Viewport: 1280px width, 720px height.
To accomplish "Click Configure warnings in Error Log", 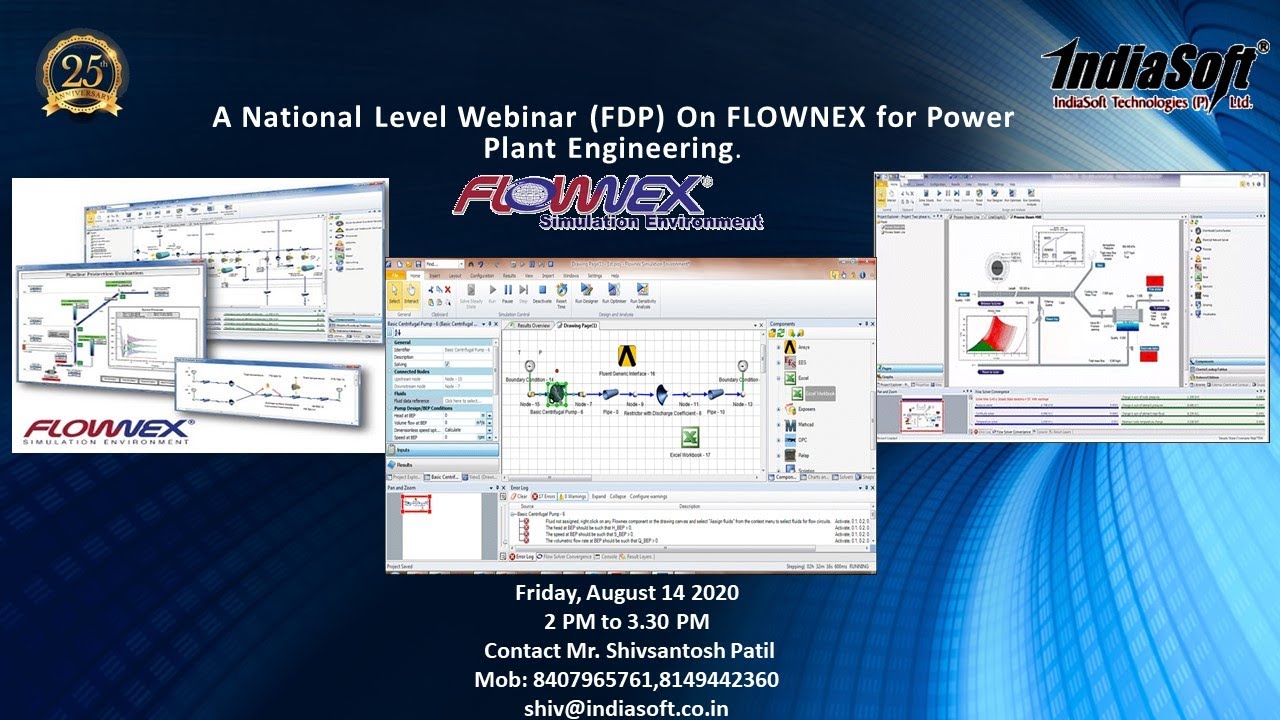I will (x=649, y=496).
